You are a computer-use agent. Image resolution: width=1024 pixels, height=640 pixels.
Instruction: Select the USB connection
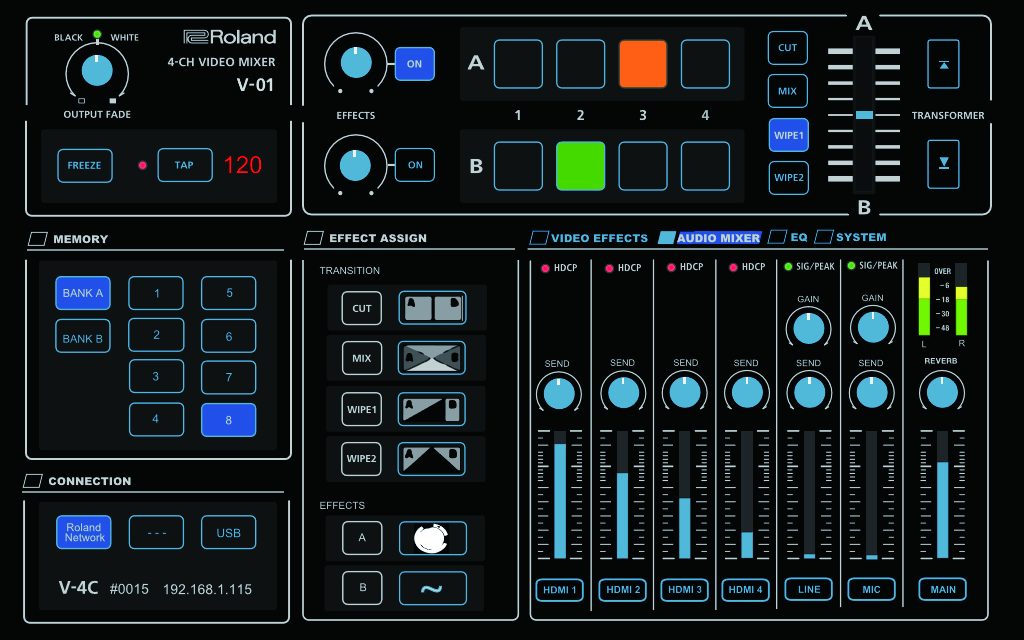coord(229,532)
